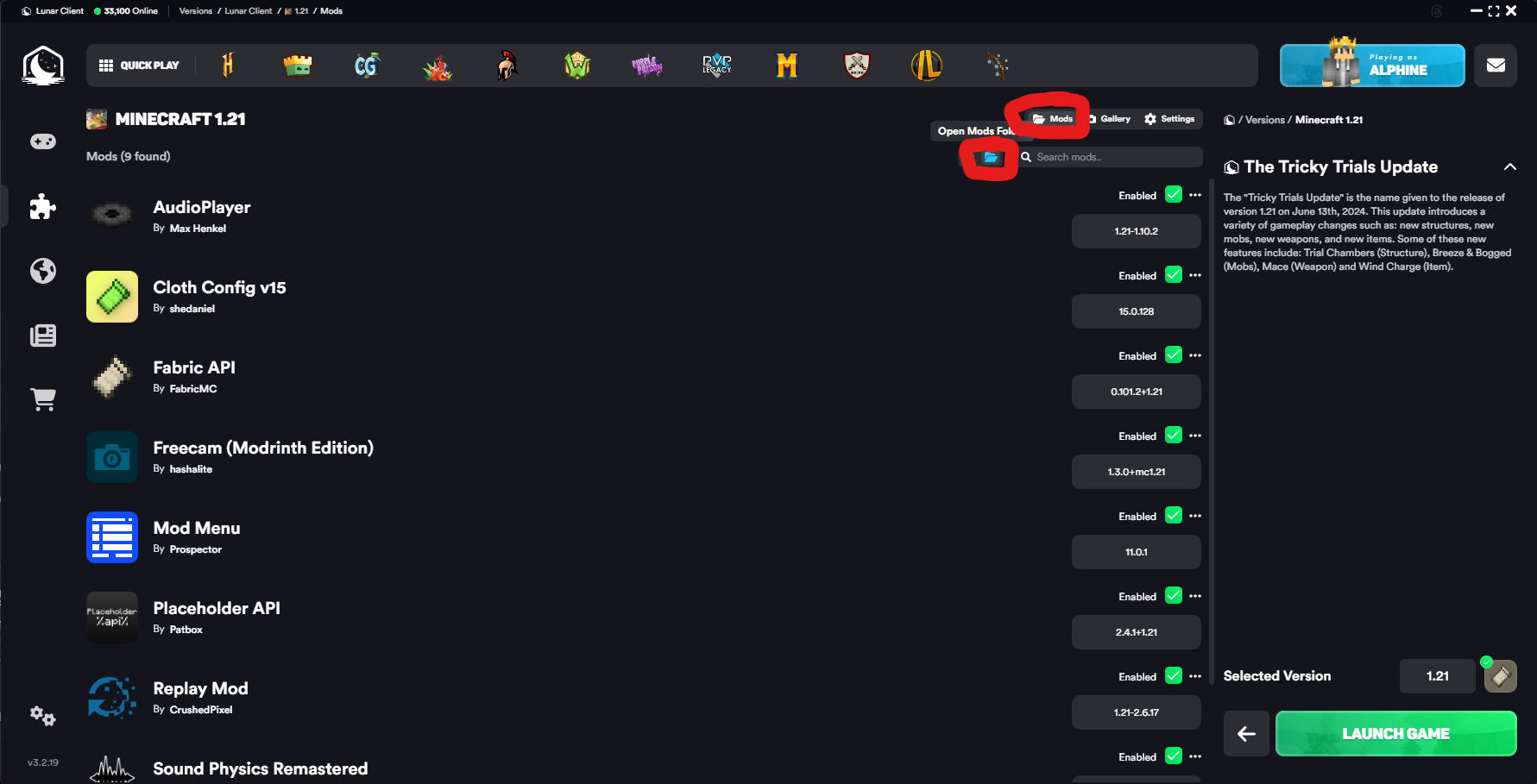Open the puzzle-piece mods sidebar icon
Screen dimensions: 1537x784
click(43, 206)
